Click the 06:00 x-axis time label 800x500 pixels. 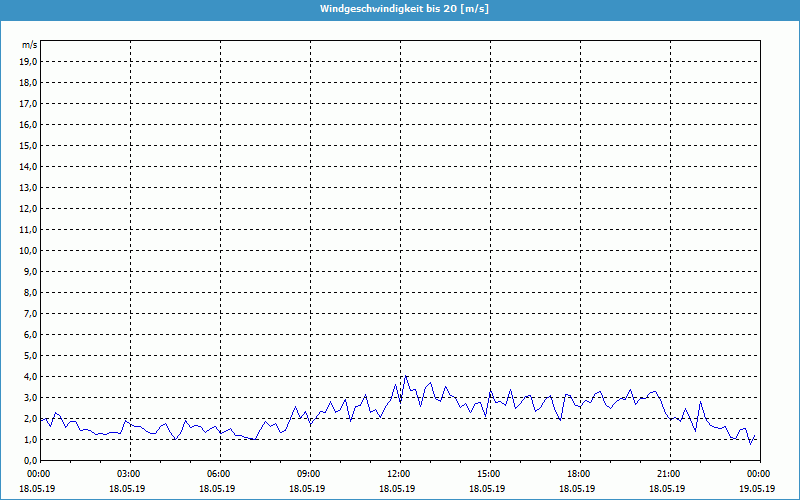[219, 474]
